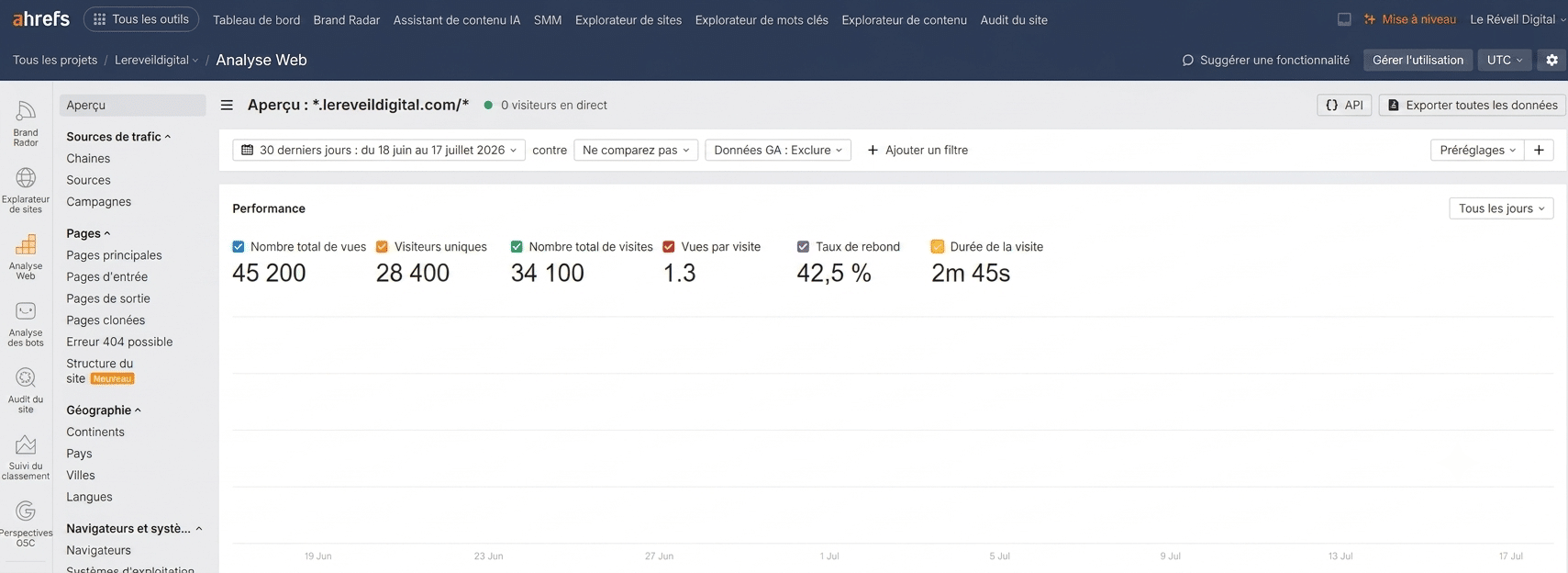Click the settings gear icon
Screen dimensions: 1568x573
click(1551, 60)
